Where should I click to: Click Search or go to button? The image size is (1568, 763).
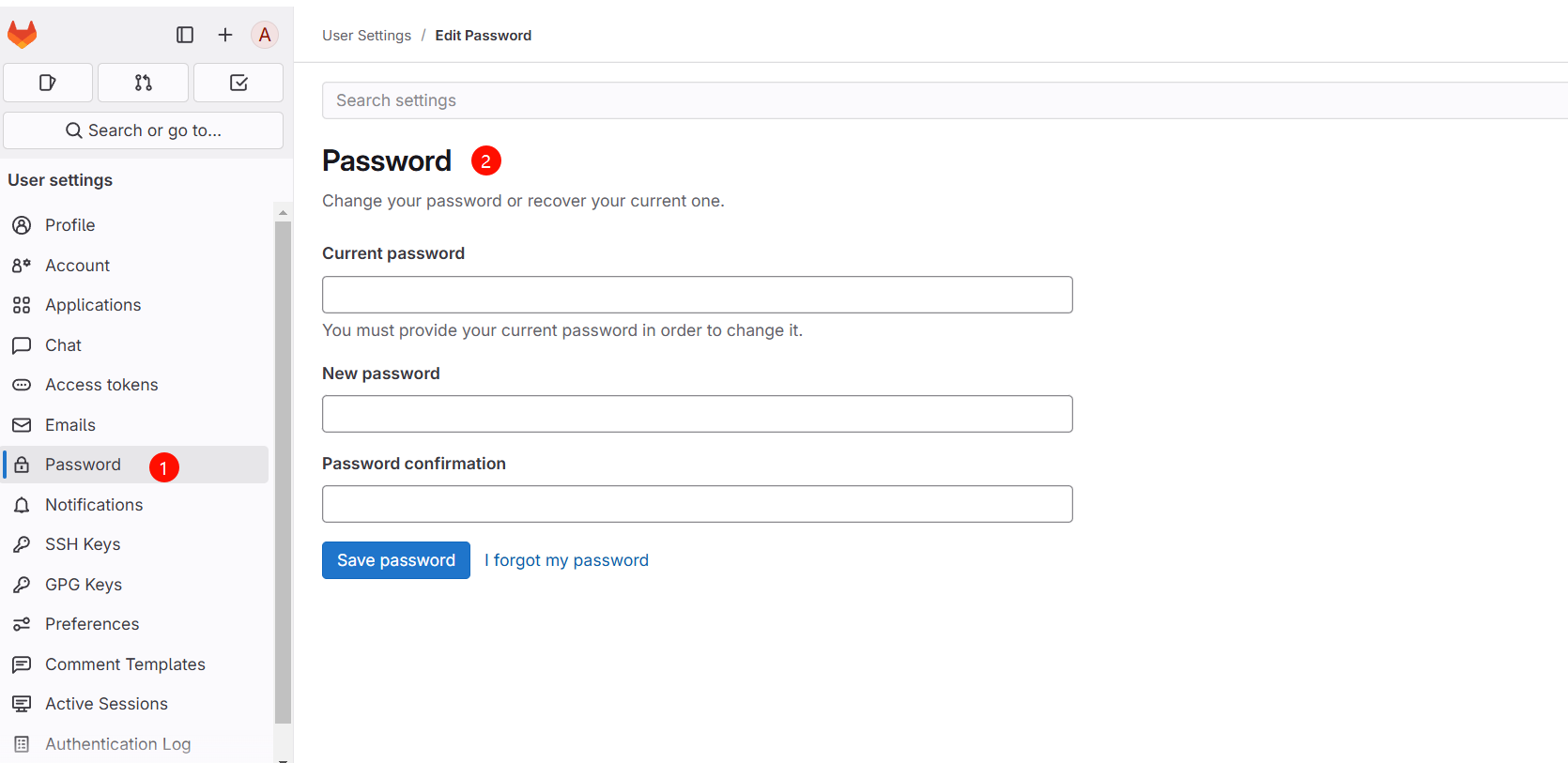(143, 130)
